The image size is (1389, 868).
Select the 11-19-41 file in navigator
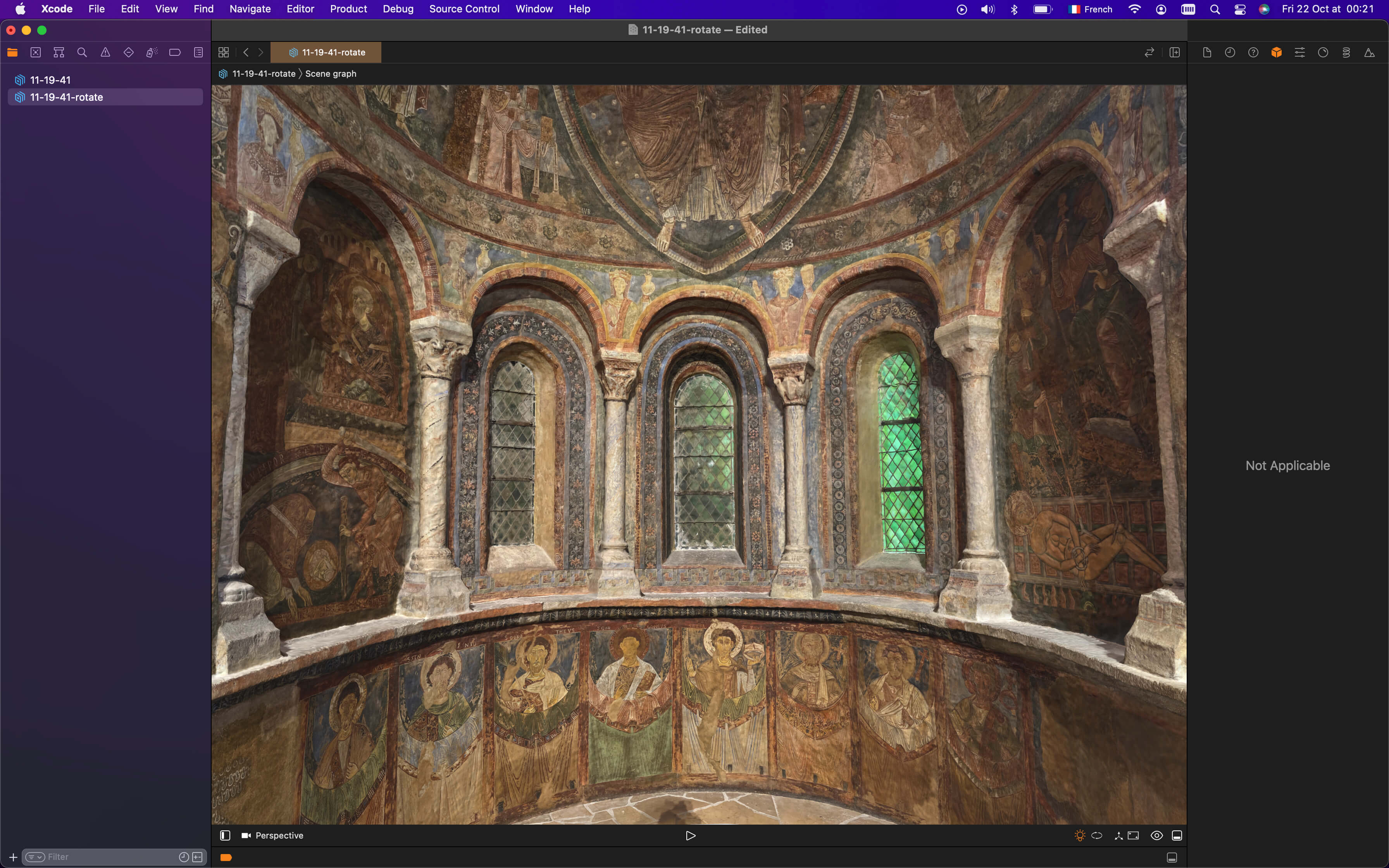pos(50,80)
